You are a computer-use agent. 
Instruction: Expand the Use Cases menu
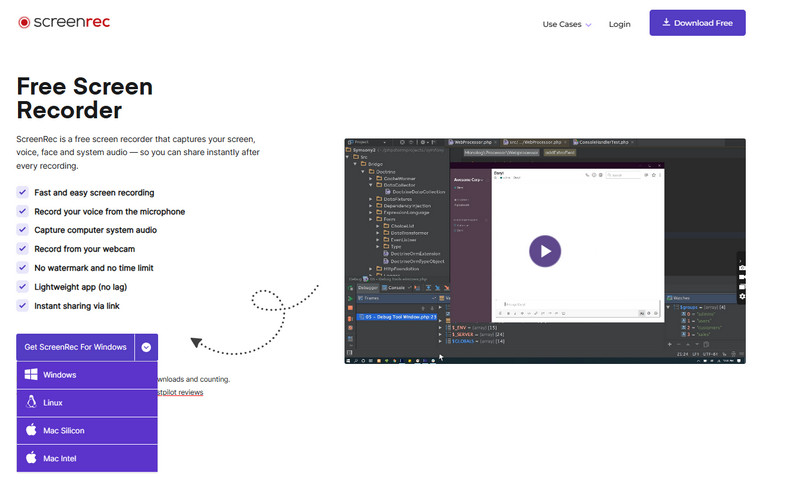coord(567,24)
